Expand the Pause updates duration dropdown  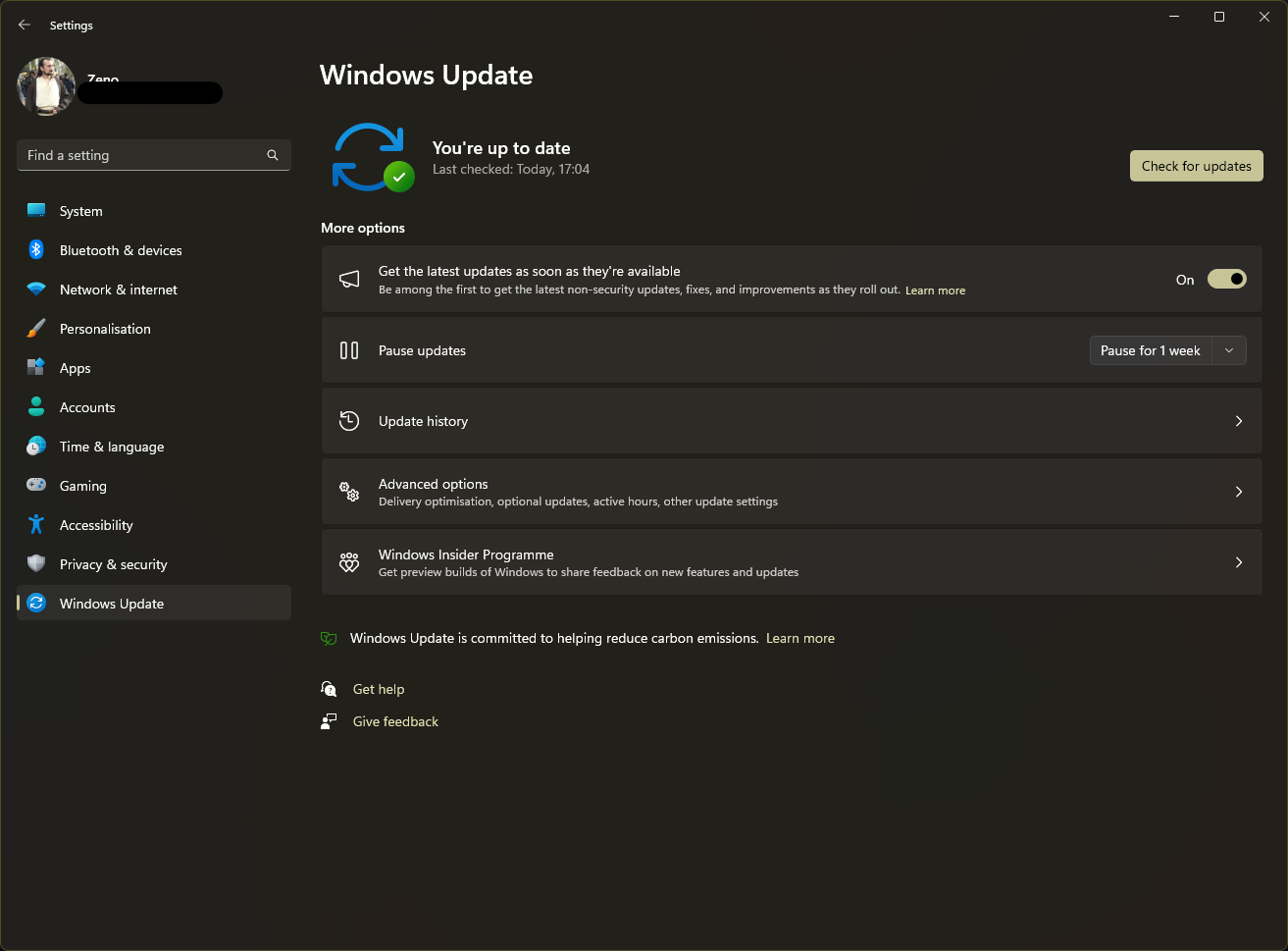tap(1229, 349)
